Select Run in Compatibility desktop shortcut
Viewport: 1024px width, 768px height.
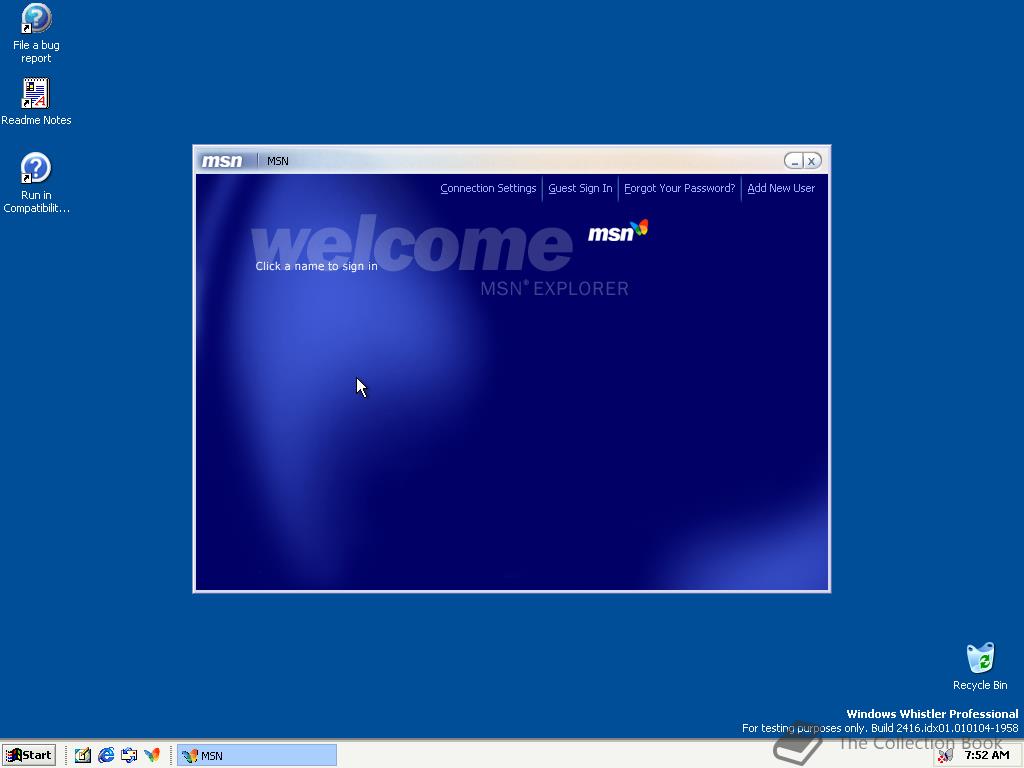(36, 183)
